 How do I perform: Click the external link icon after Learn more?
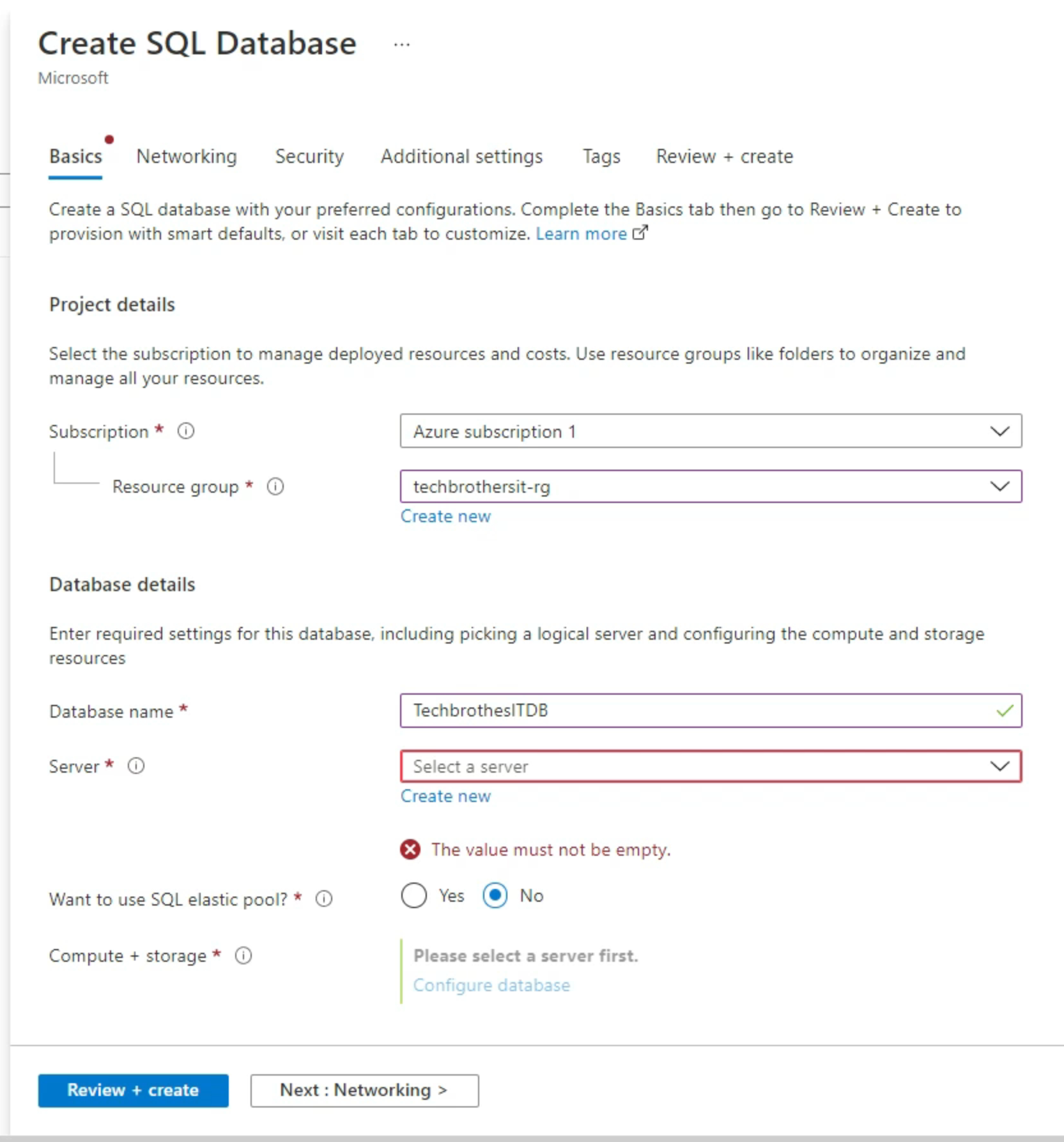click(x=640, y=233)
